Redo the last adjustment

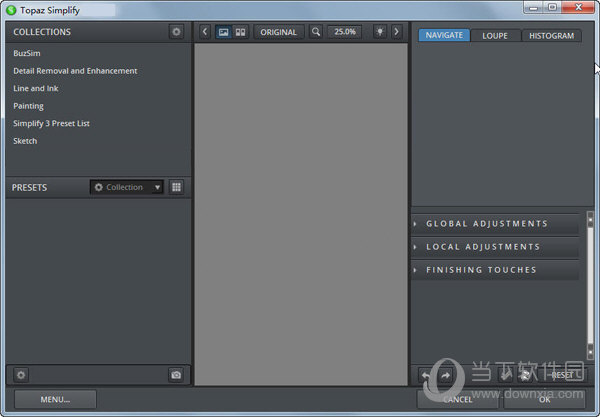pos(445,375)
